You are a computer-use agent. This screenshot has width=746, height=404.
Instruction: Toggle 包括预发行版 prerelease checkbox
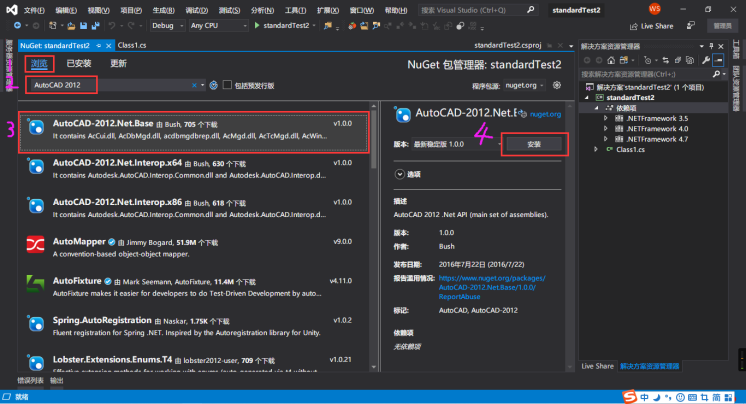click(x=227, y=85)
